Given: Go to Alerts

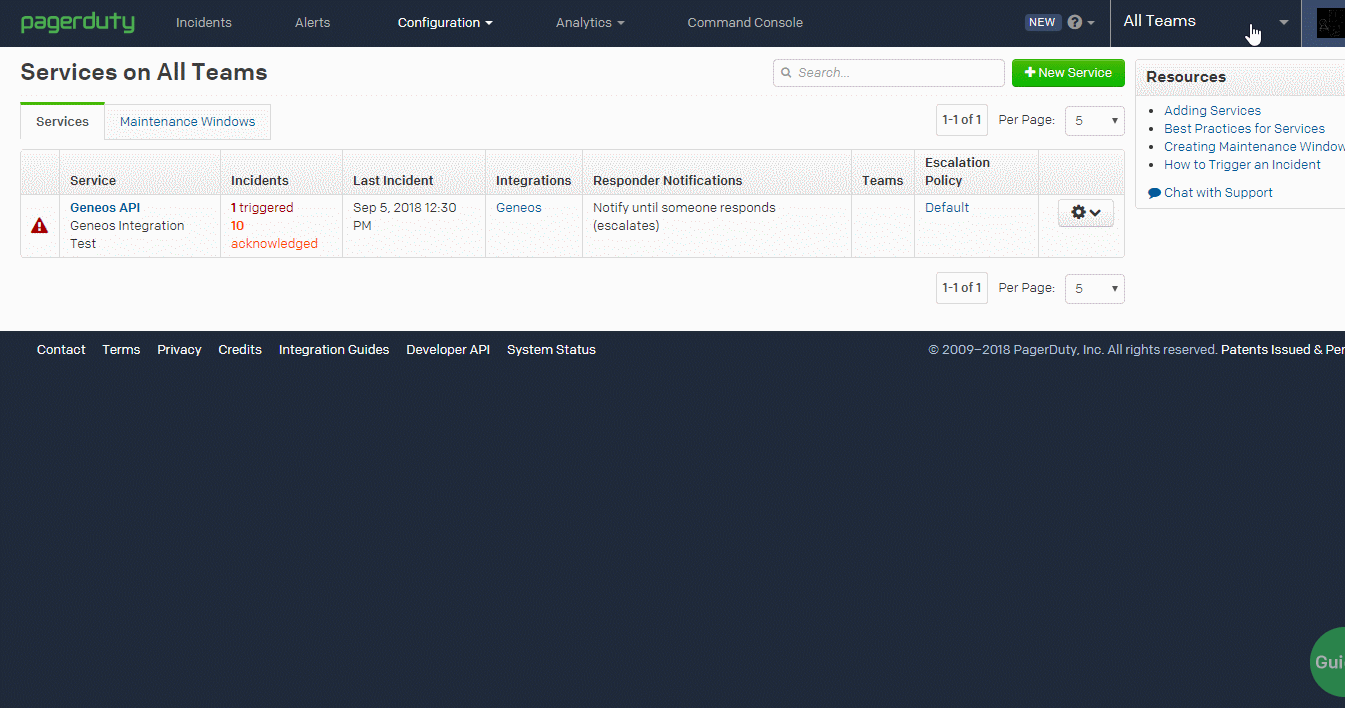Looking at the screenshot, I should (x=313, y=22).
